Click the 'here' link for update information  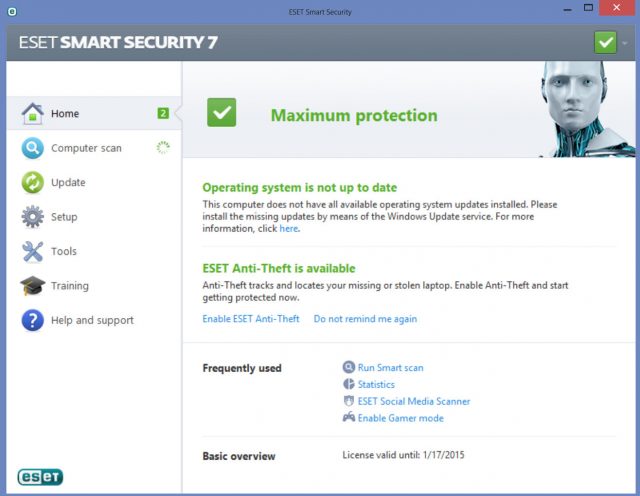click(288, 228)
